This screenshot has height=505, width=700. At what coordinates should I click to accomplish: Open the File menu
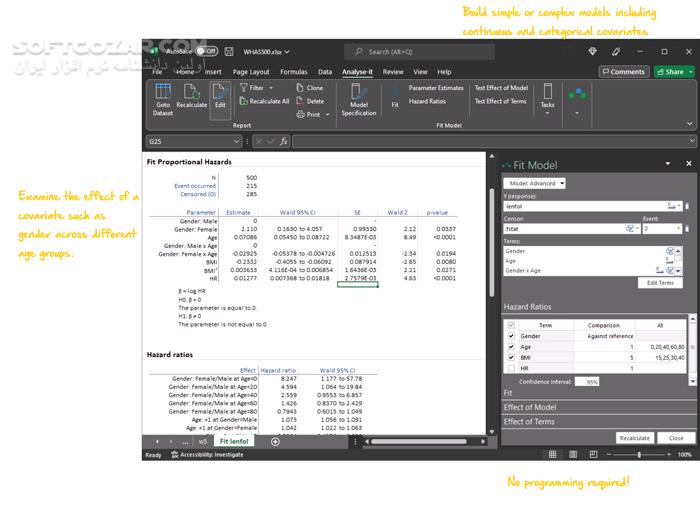[157, 71]
